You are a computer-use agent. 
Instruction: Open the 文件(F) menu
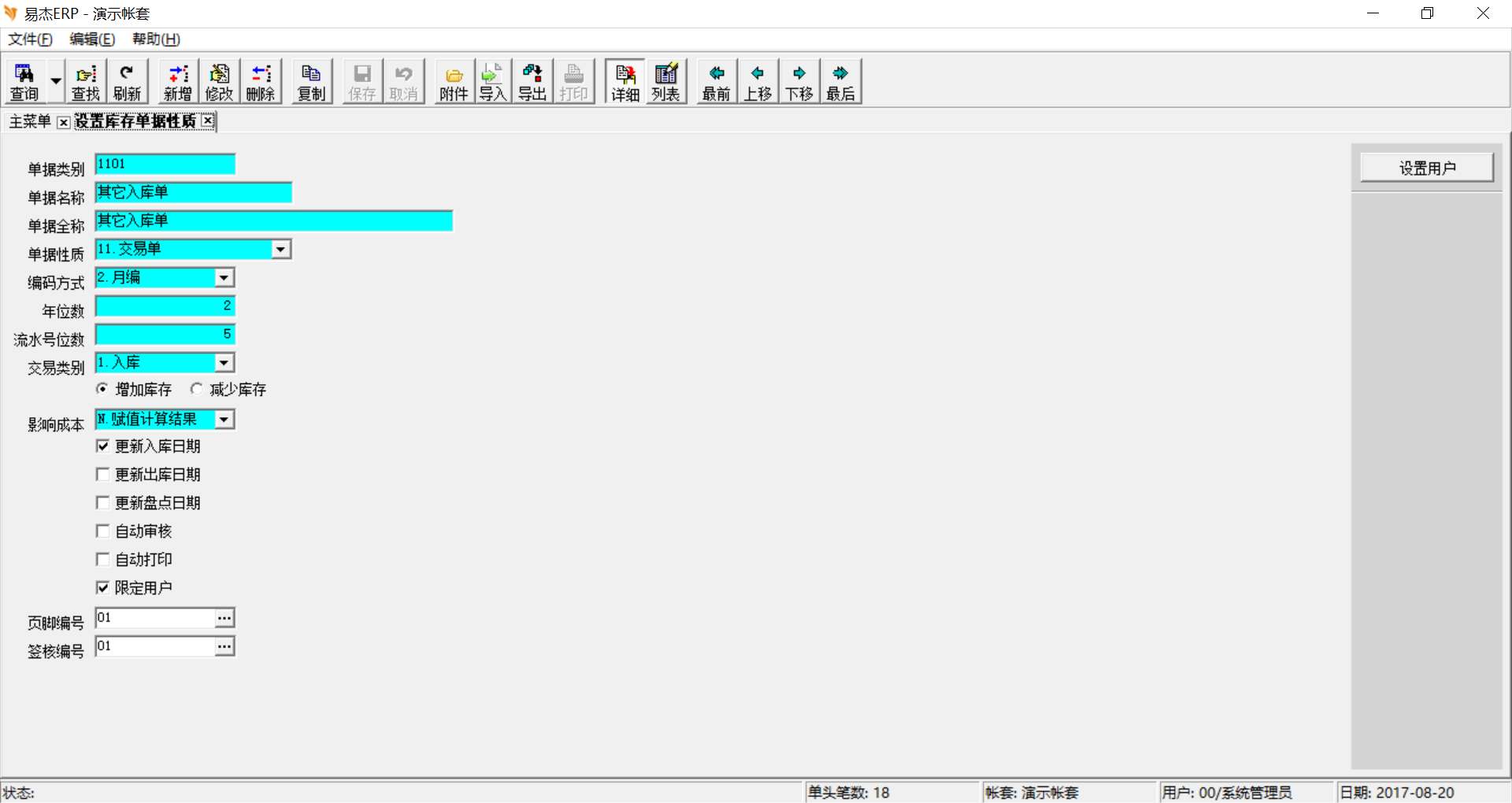click(x=30, y=39)
